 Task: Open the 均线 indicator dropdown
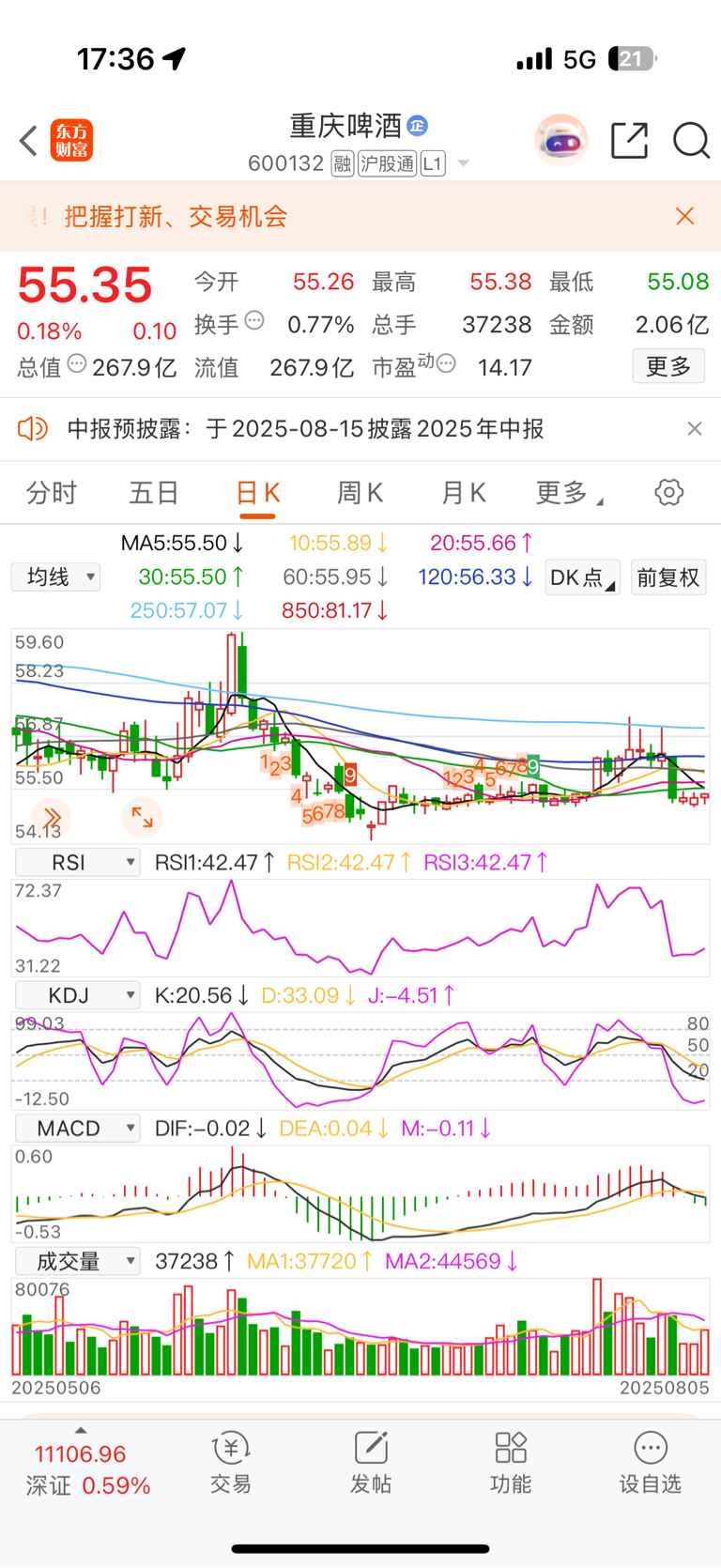(55, 576)
